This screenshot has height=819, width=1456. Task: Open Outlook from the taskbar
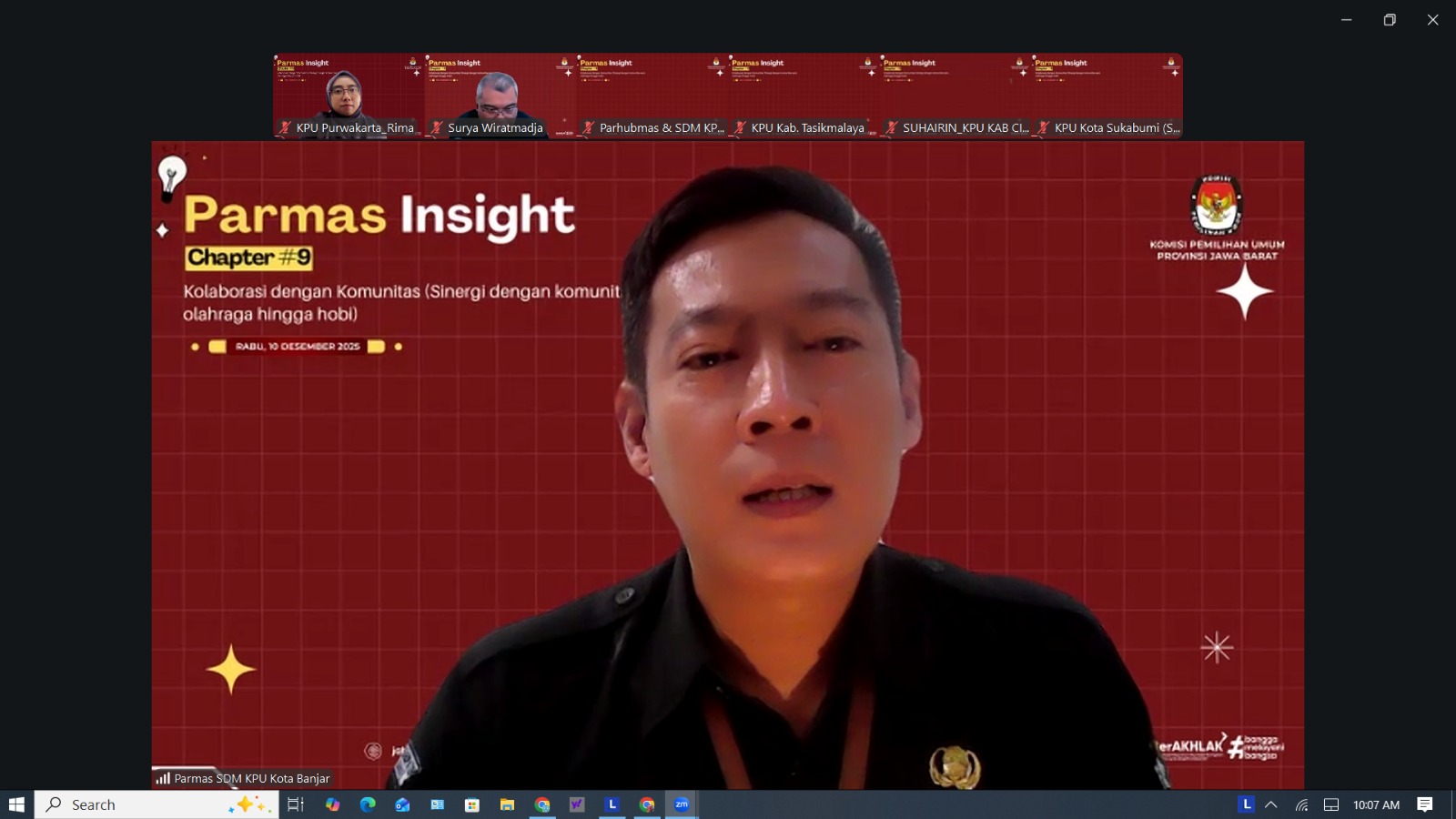pyautogui.click(x=402, y=804)
